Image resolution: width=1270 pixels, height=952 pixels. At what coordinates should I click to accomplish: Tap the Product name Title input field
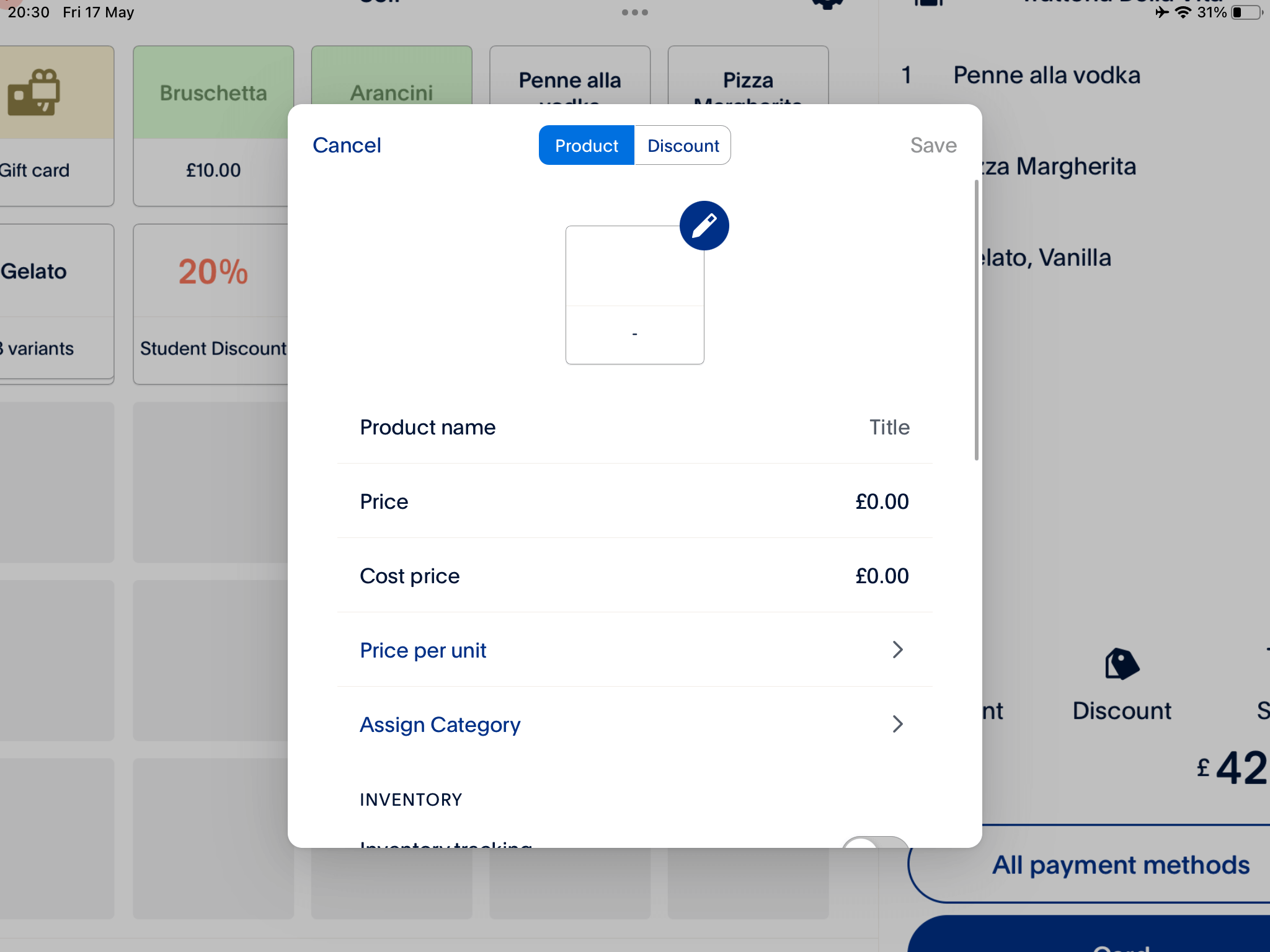pos(887,427)
